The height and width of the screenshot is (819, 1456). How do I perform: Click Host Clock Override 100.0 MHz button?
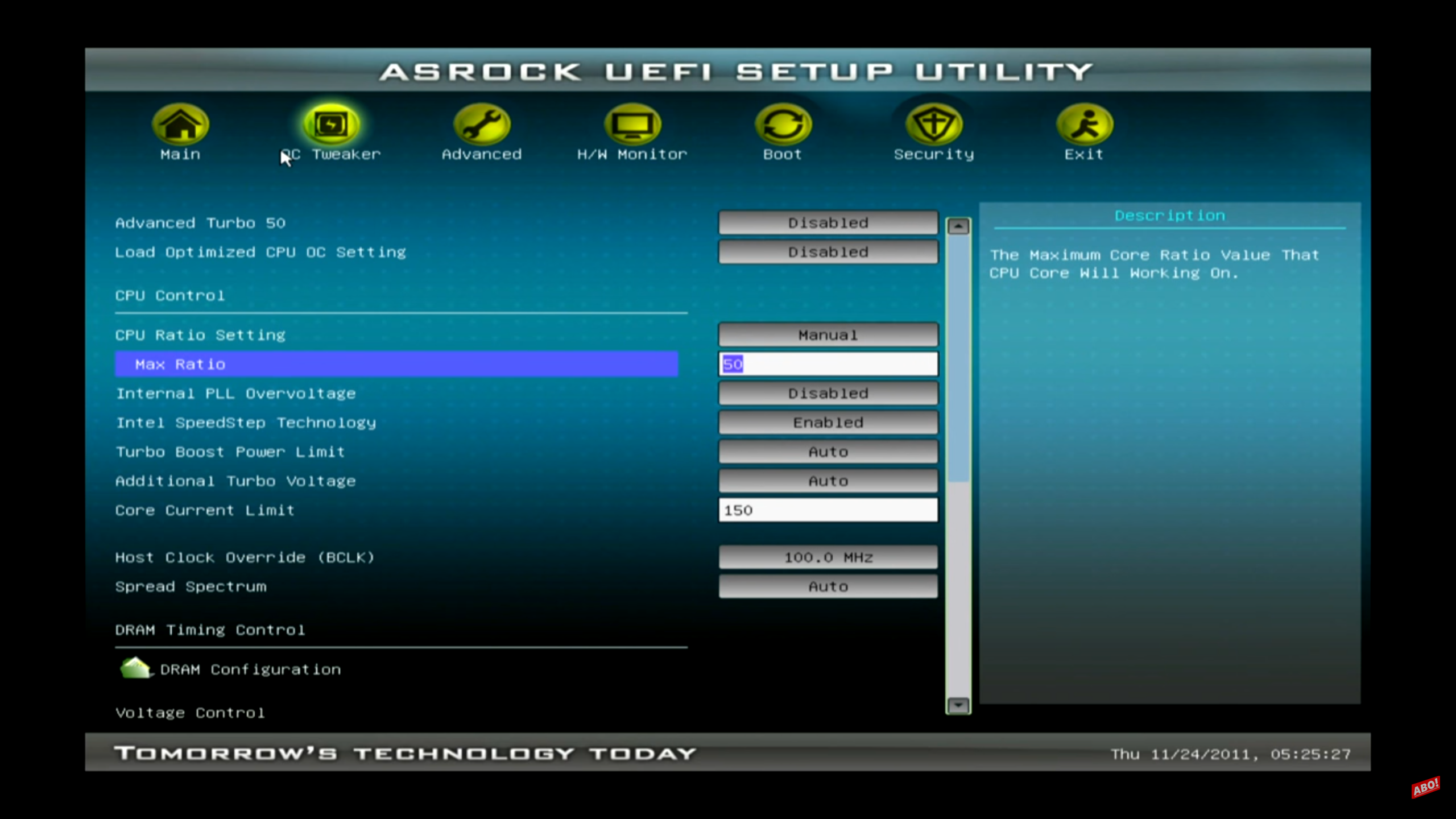[x=828, y=557]
